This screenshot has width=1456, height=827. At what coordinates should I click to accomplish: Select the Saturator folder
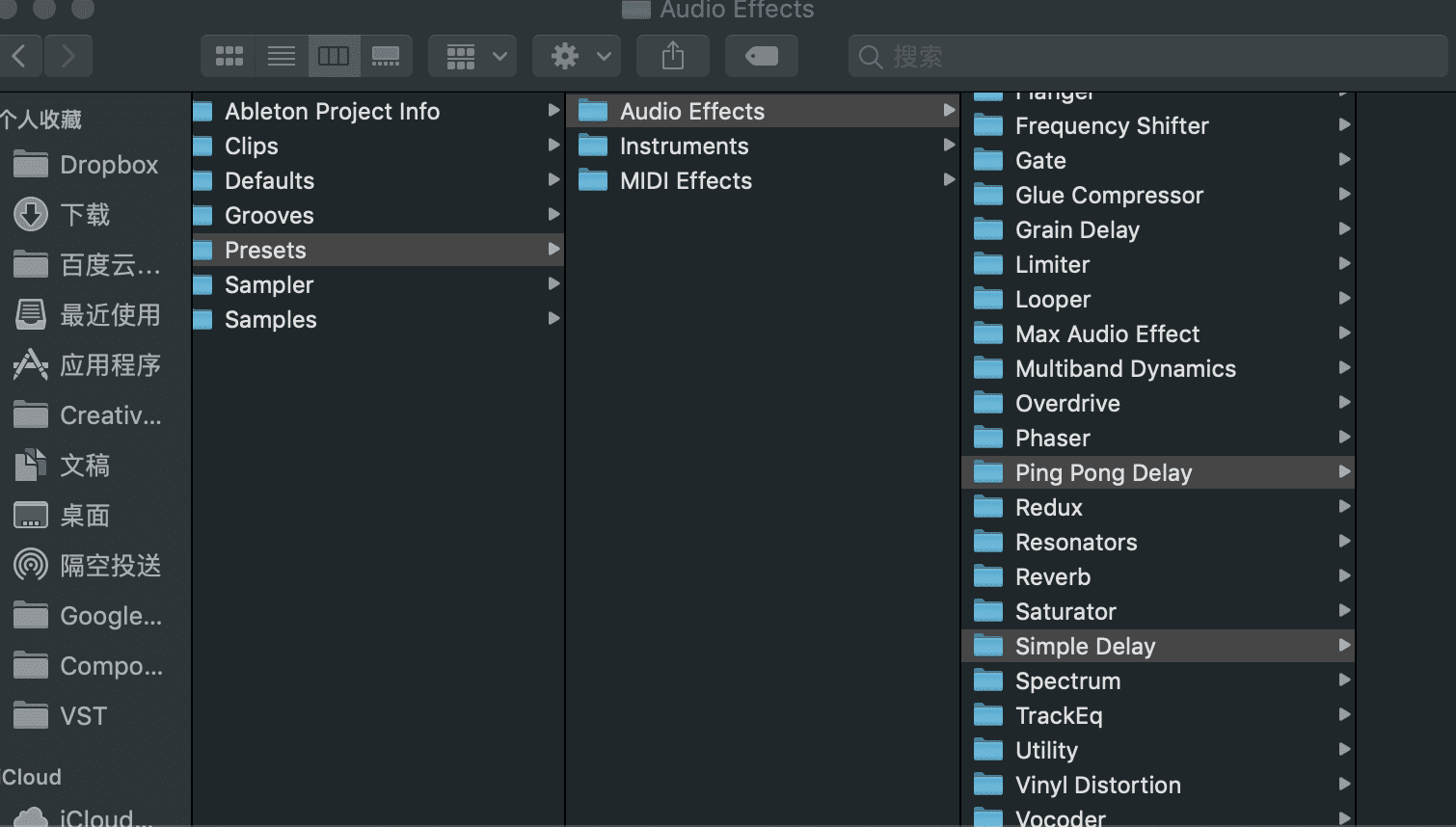[1159, 611]
